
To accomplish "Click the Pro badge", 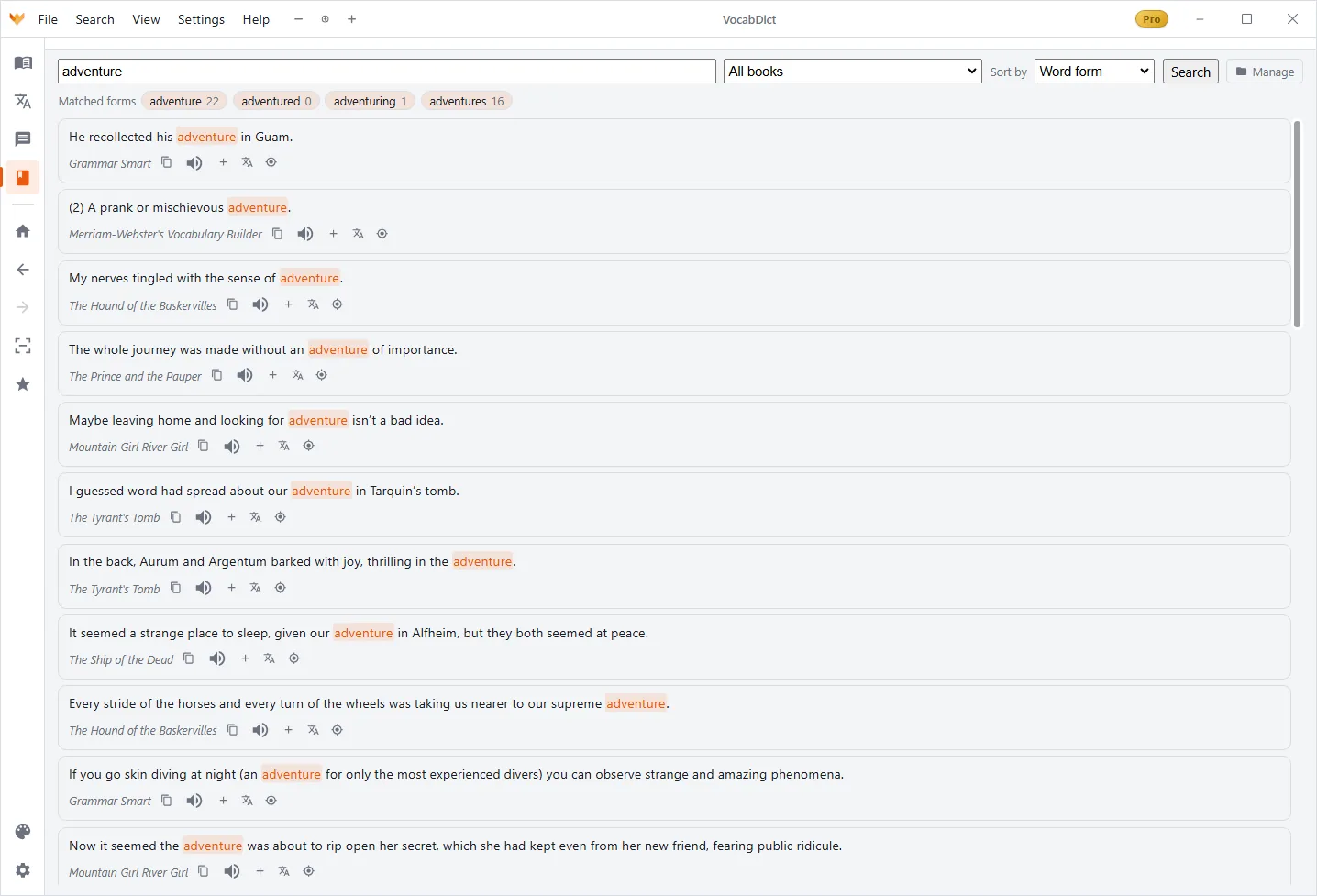I will click(1151, 19).
